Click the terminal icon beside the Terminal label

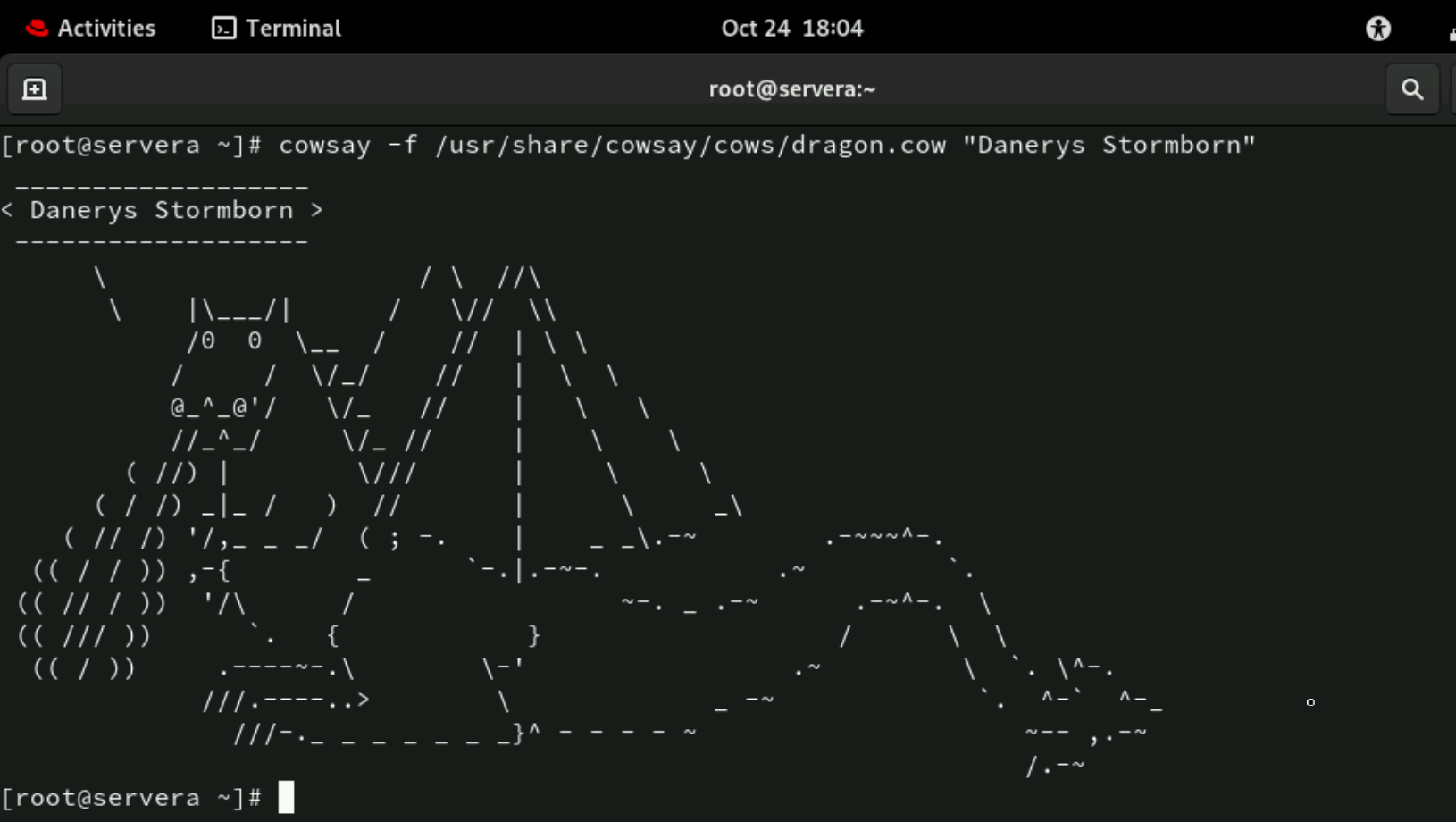point(223,28)
